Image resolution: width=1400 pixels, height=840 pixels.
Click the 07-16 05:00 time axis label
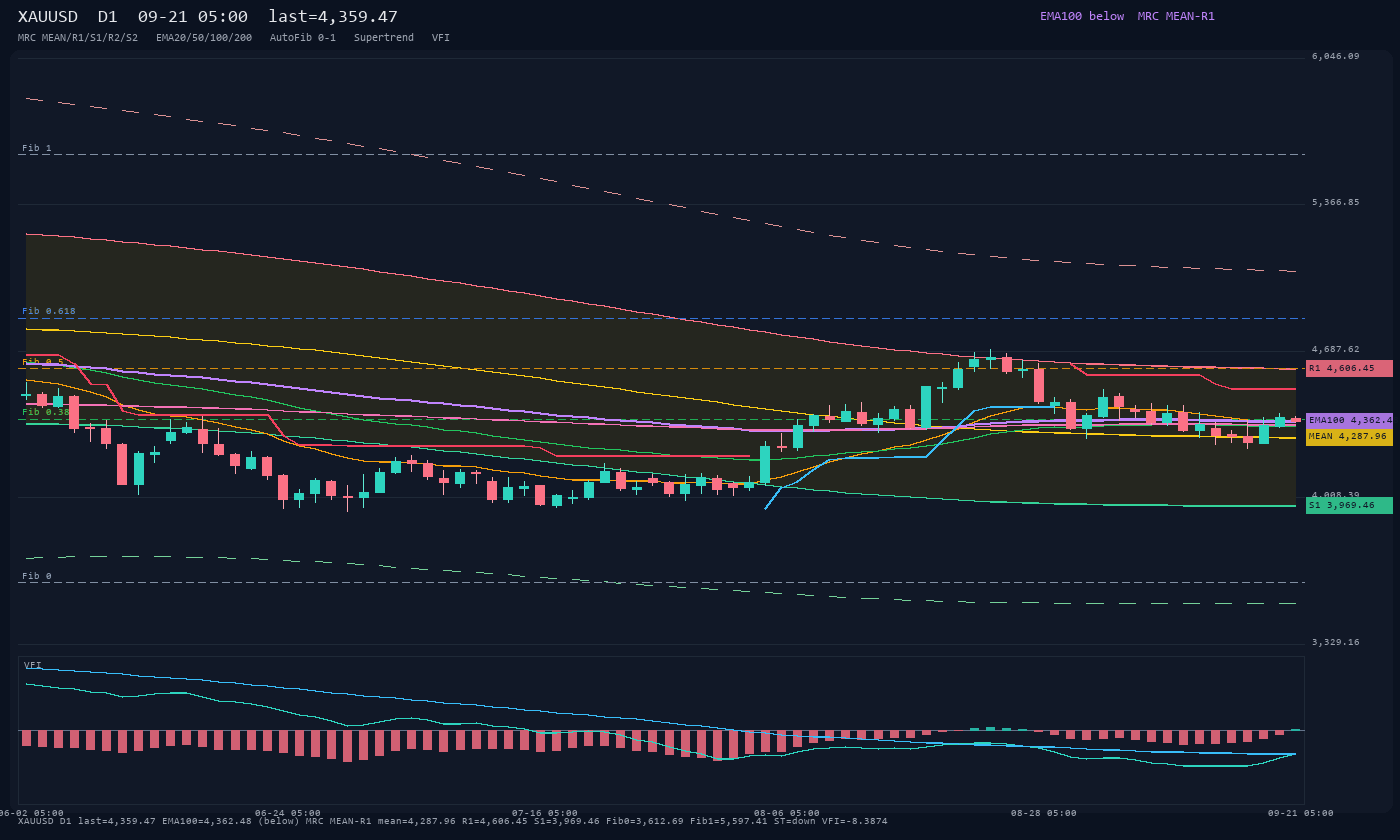click(x=545, y=813)
